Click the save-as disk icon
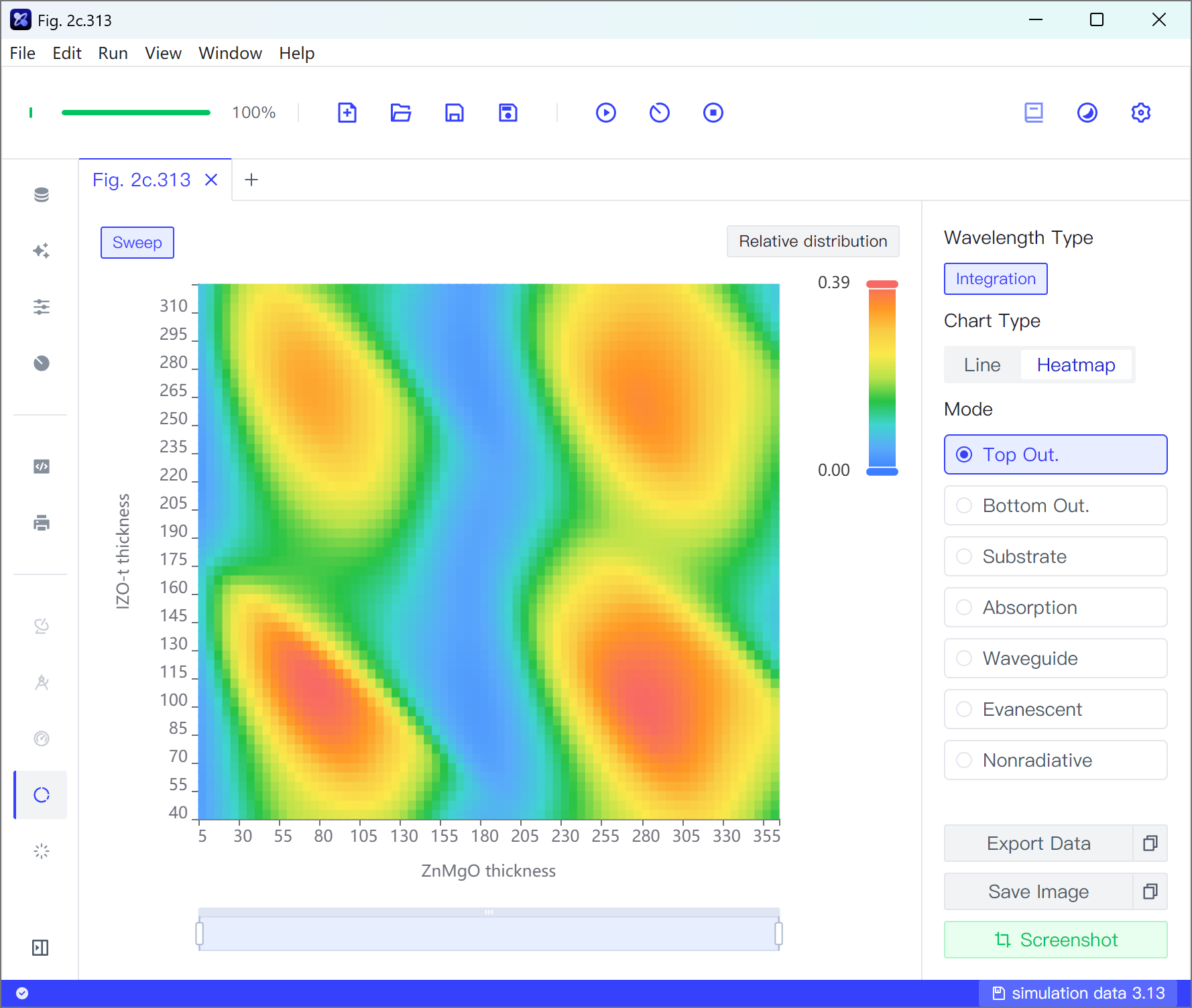1192x1008 pixels. (508, 113)
